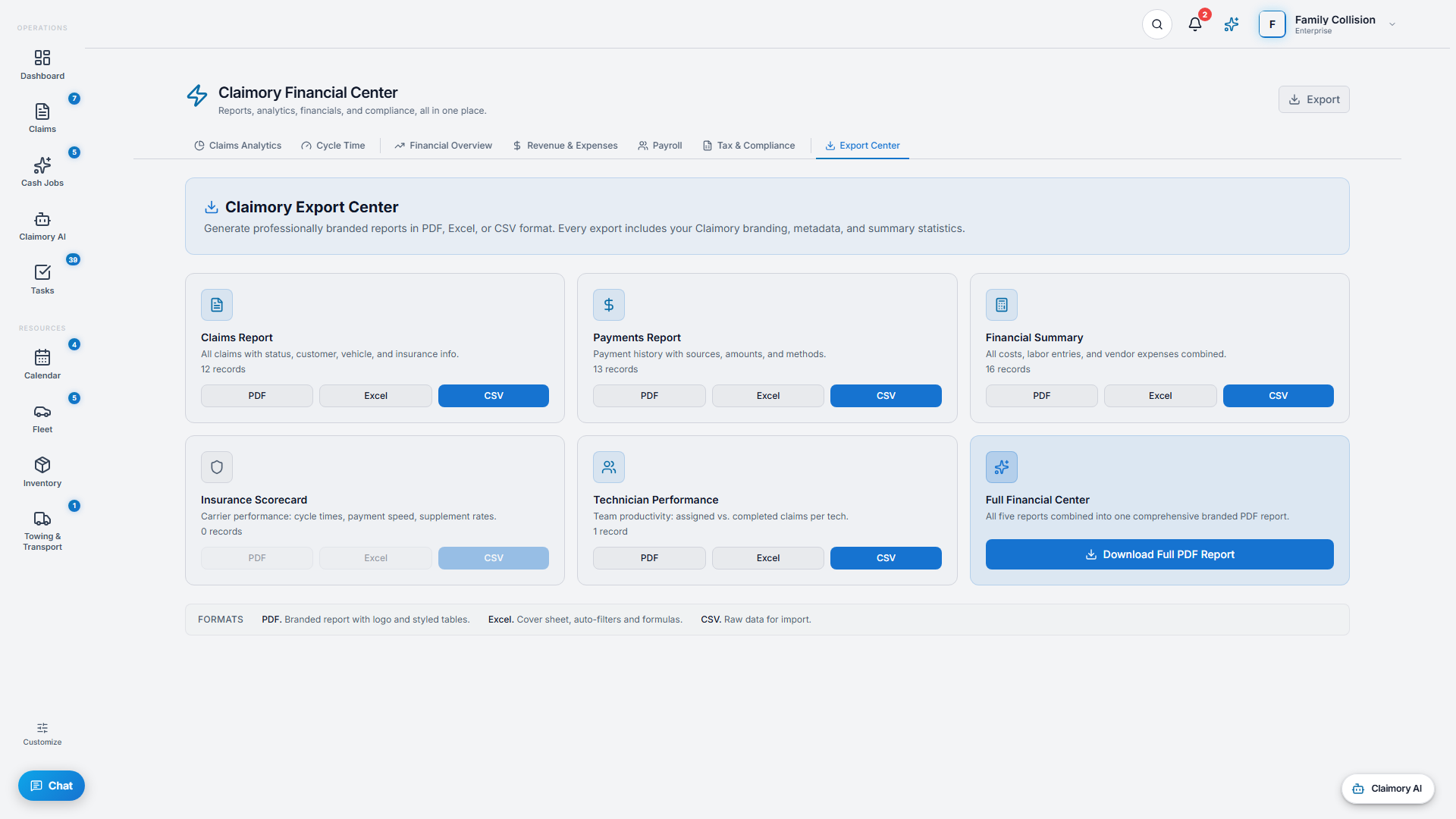Image resolution: width=1456 pixels, height=819 pixels.
Task: Export Technician Performance as PDF
Action: pyautogui.click(x=649, y=558)
